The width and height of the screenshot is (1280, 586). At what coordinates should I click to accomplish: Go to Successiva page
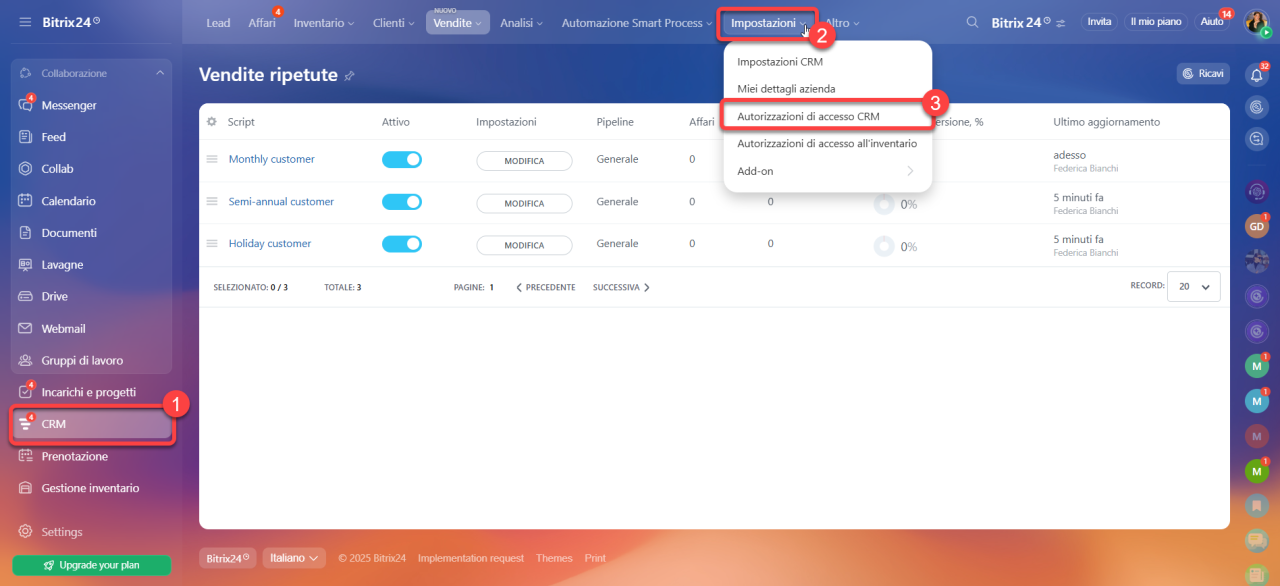621,287
